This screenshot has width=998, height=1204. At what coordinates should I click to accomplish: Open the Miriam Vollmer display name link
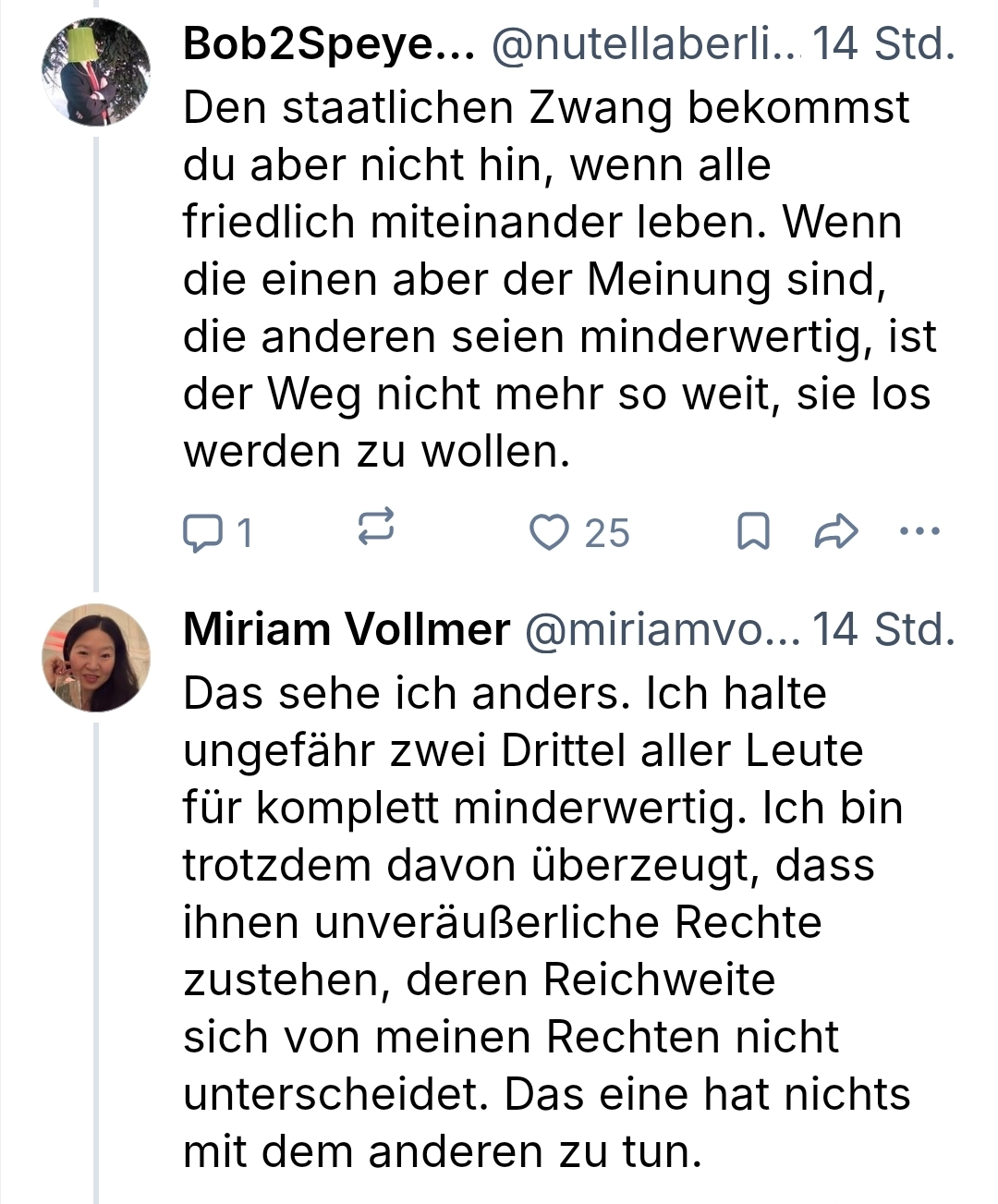(347, 630)
